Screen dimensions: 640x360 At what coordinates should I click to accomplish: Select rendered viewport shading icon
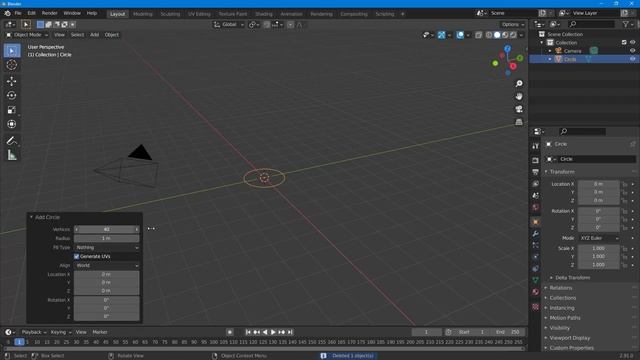pos(513,35)
